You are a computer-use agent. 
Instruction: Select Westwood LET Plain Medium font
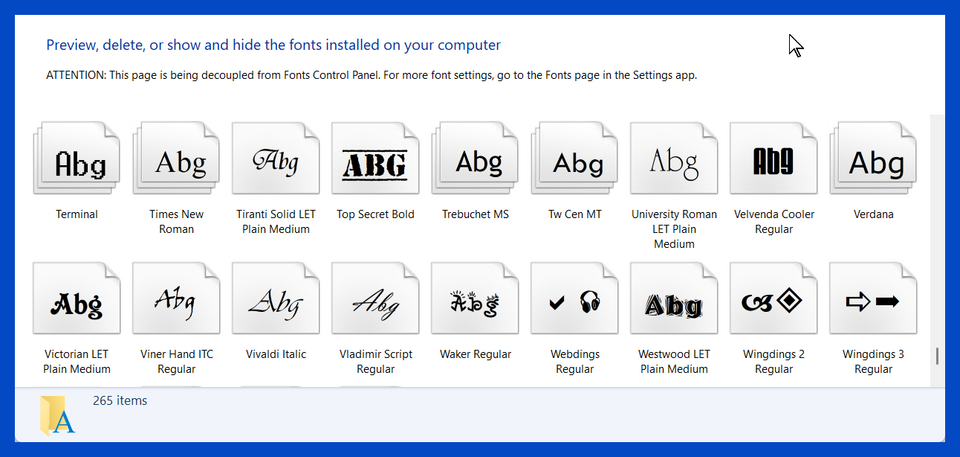point(674,301)
